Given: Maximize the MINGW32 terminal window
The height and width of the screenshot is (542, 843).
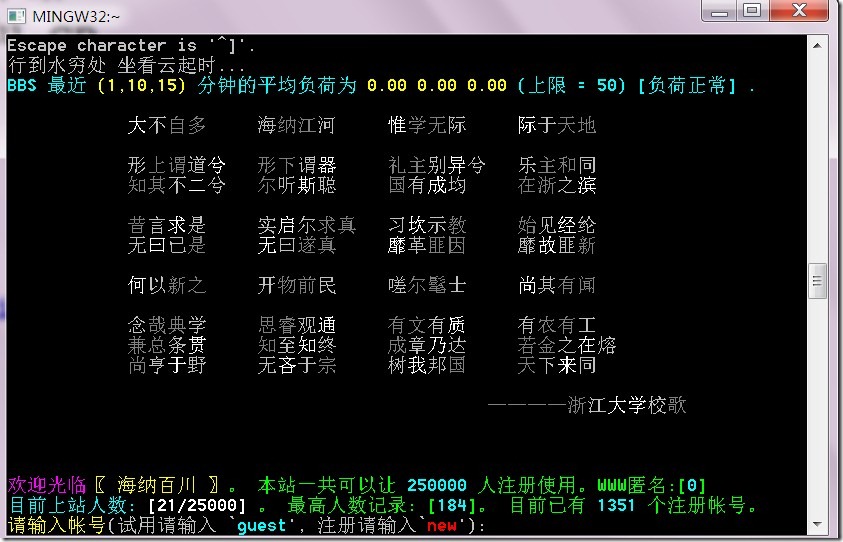Looking at the screenshot, I should pos(752,11).
